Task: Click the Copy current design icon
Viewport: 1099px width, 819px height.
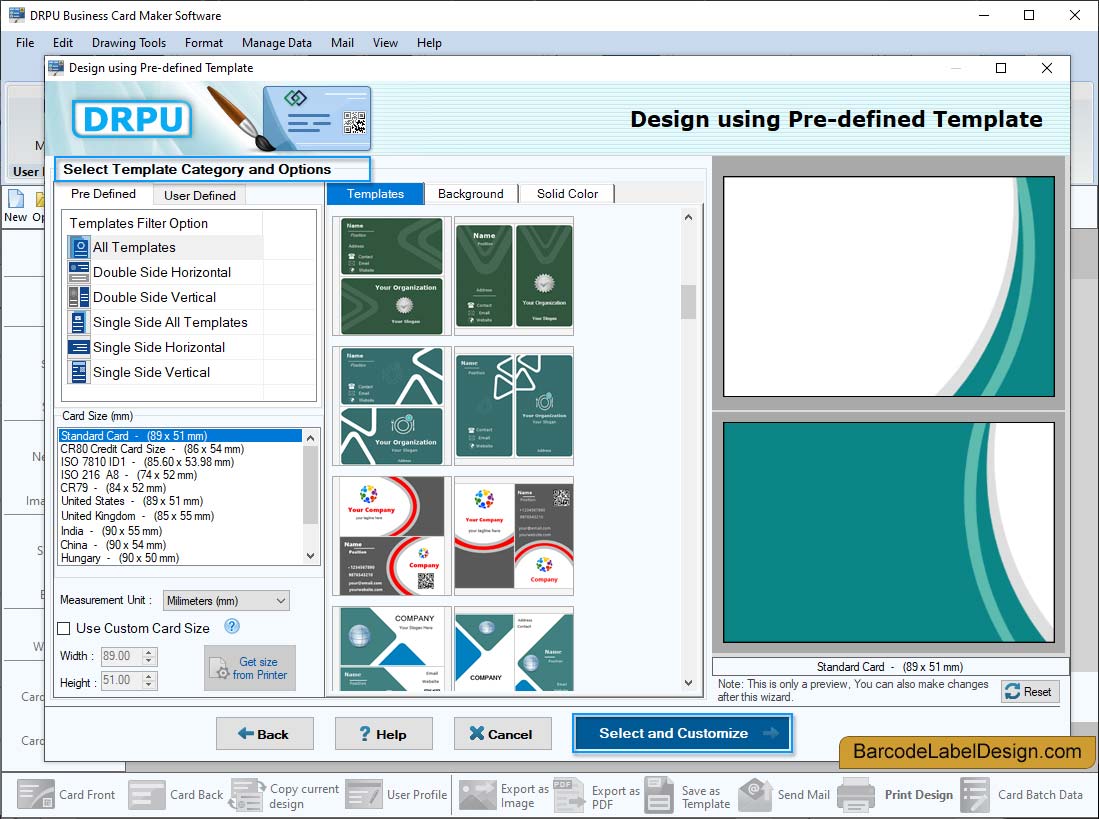Action: point(247,794)
